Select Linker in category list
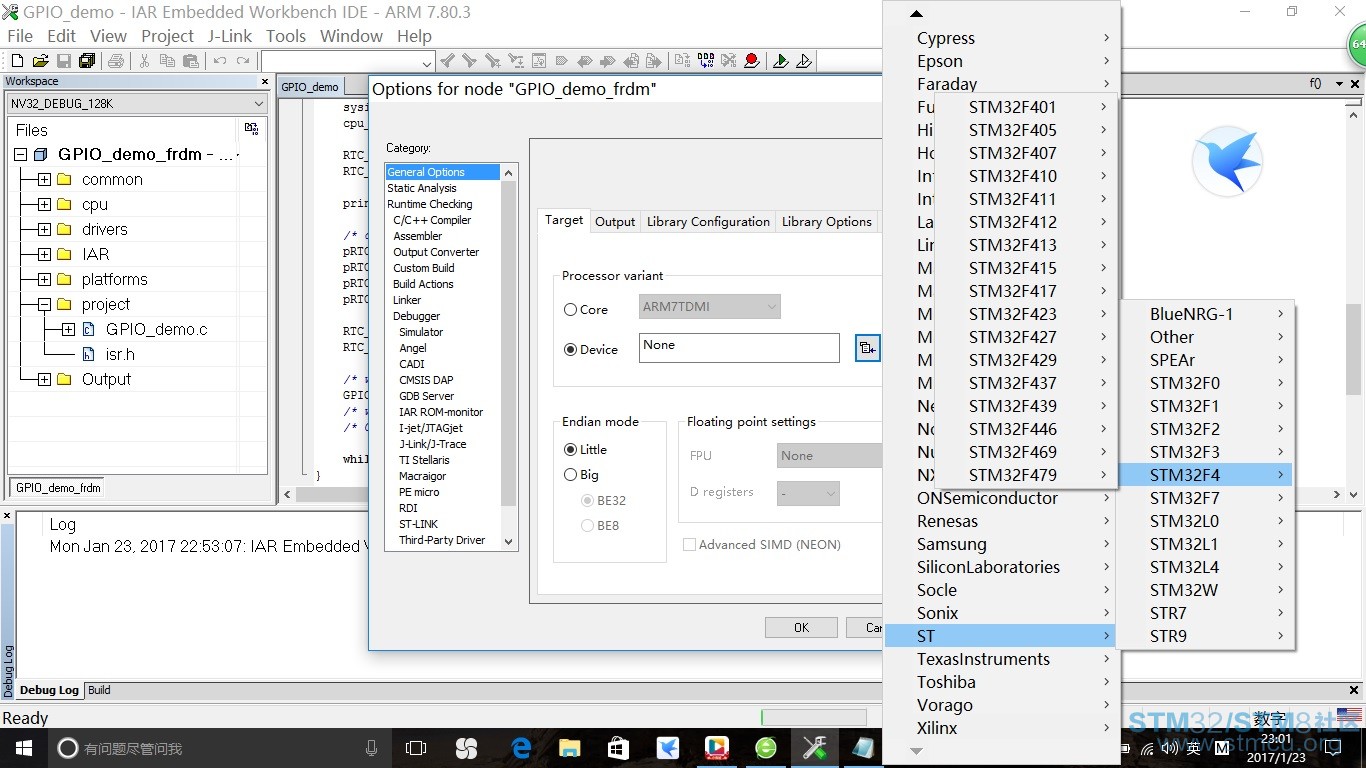This screenshot has width=1366, height=768. pos(407,300)
